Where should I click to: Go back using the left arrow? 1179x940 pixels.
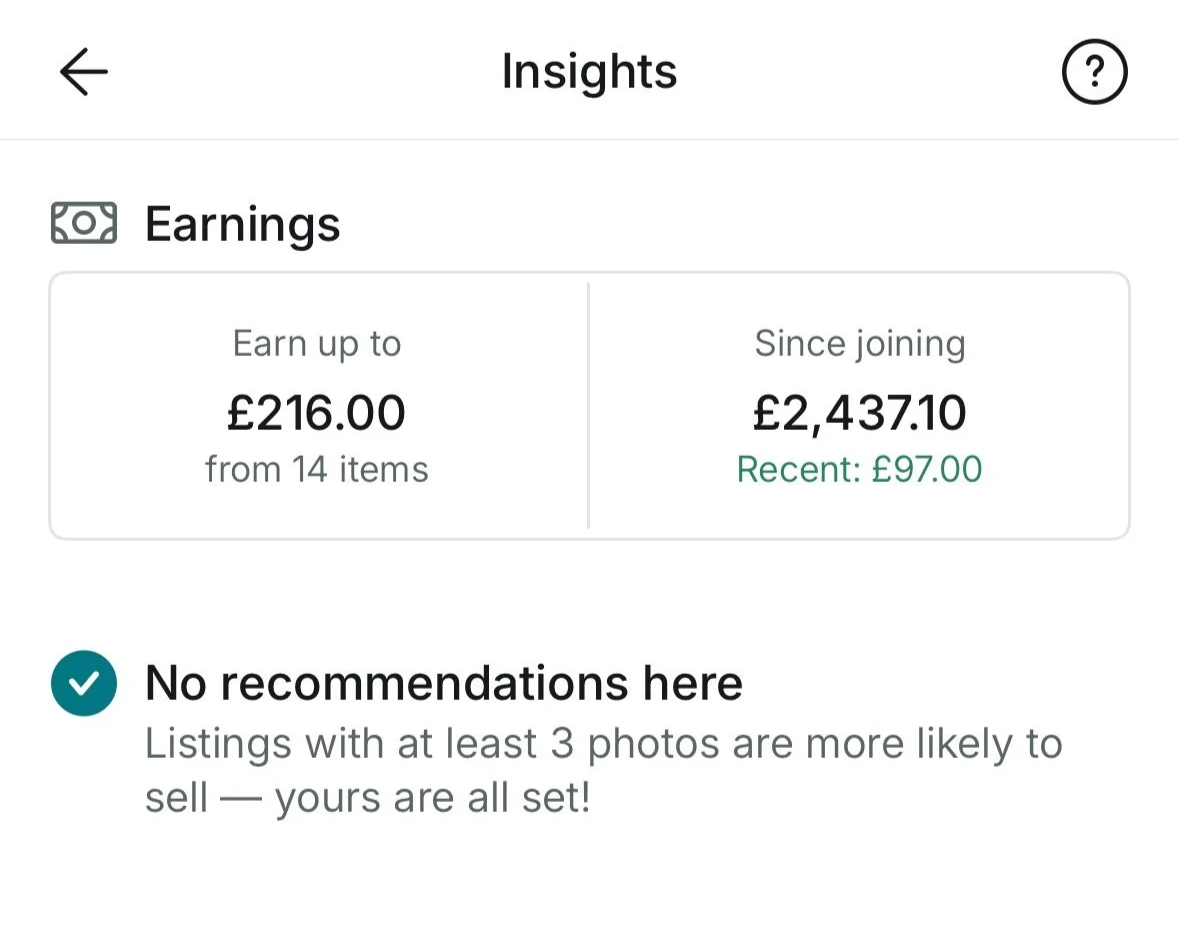[x=83, y=73]
